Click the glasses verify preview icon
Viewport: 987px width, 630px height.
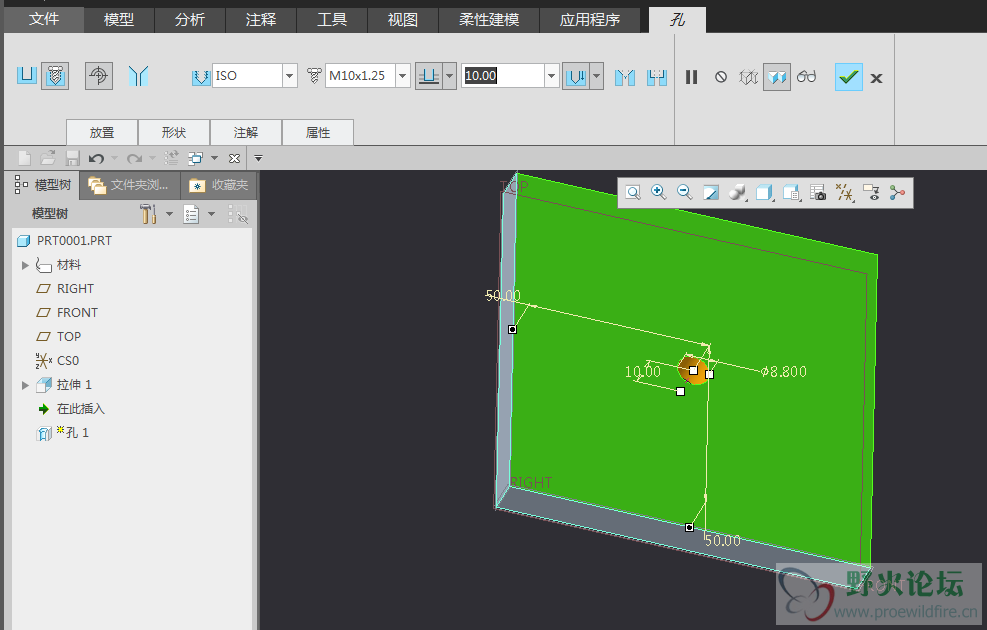(806, 77)
